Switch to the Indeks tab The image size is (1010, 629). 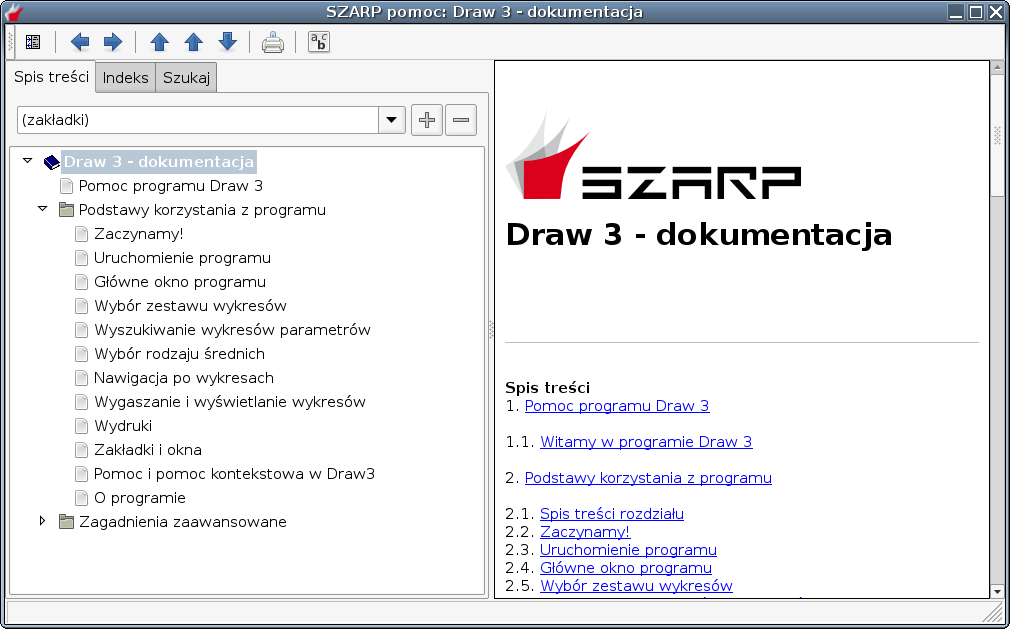click(x=126, y=78)
